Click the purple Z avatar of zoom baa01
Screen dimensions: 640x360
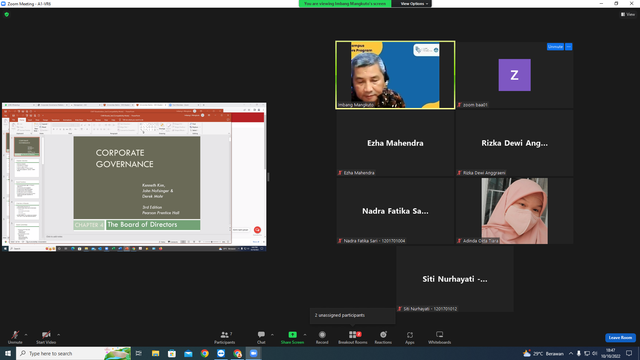[x=514, y=75]
